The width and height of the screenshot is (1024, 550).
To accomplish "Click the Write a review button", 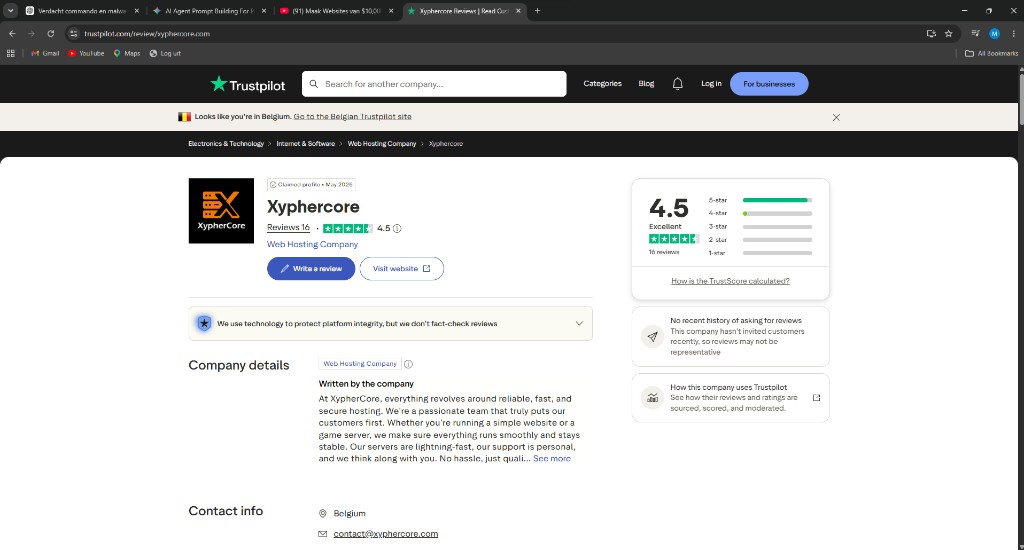I will click(x=311, y=268).
